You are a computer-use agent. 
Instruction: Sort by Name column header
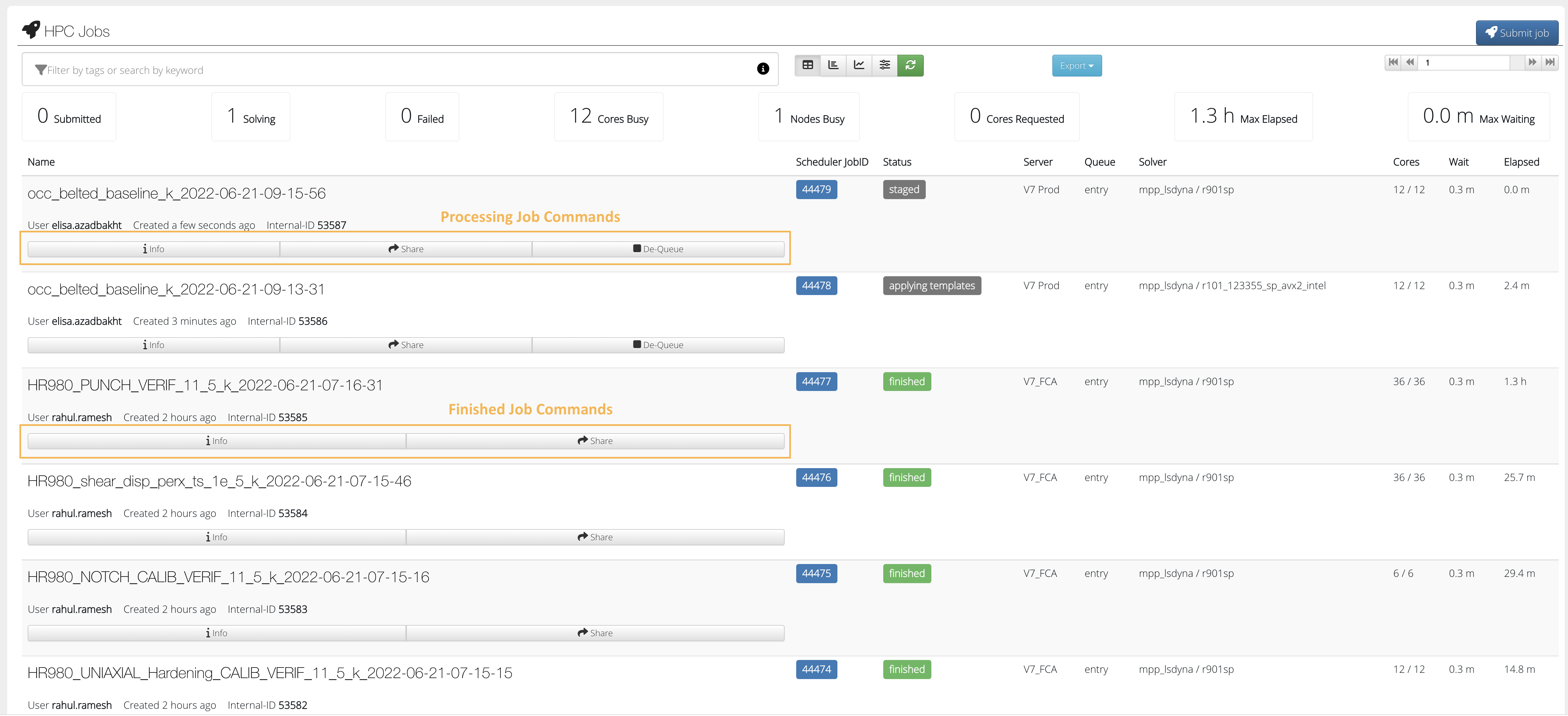point(41,162)
